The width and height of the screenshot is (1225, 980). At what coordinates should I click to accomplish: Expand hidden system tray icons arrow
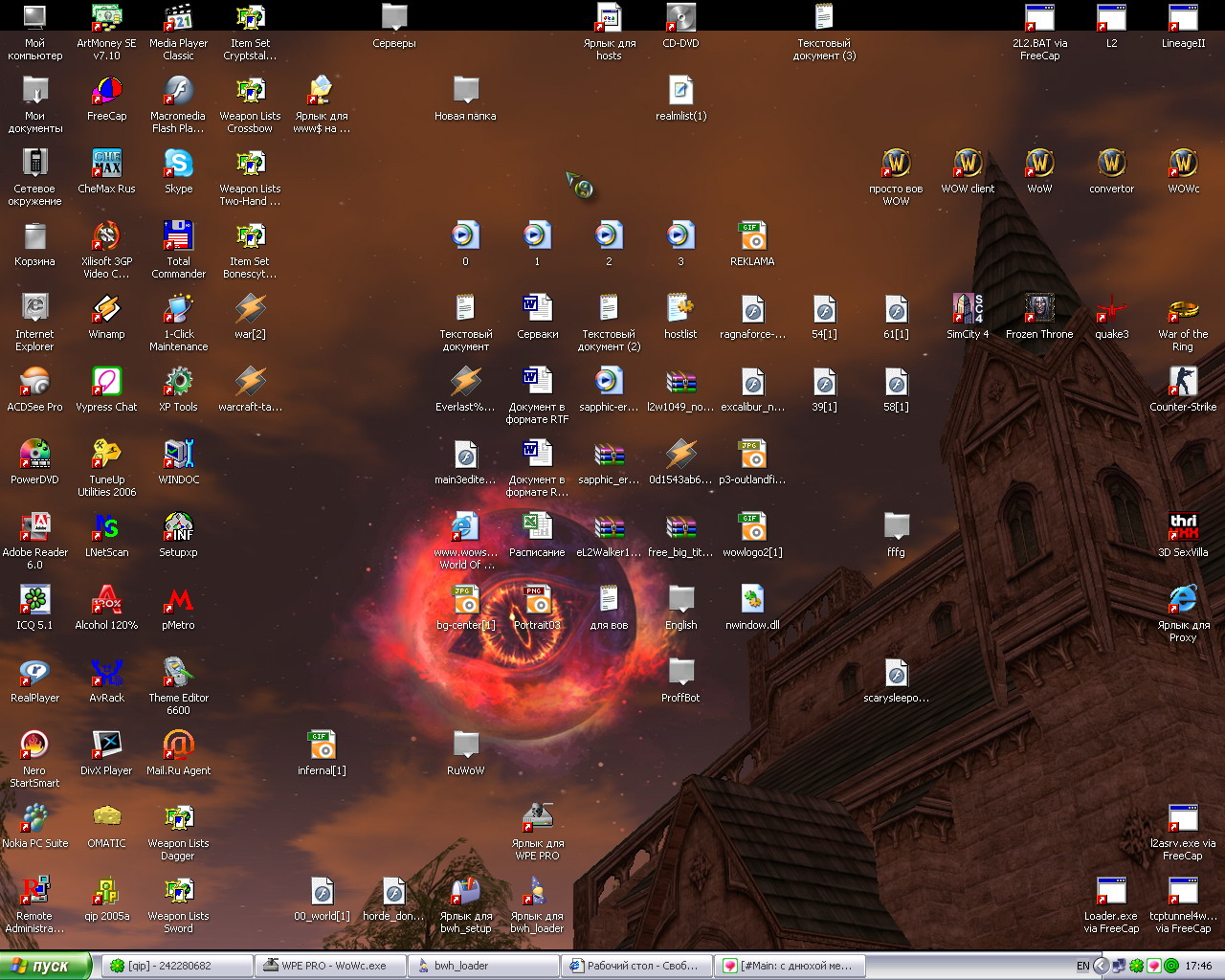click(1102, 966)
